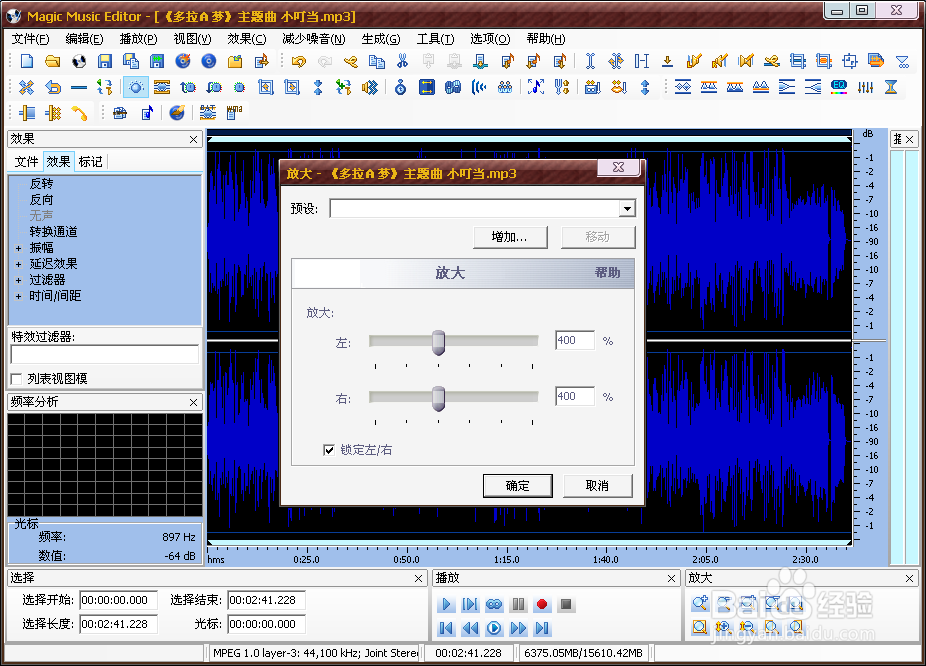Stop playback with the Stop button
The image size is (926, 666).
566,605
